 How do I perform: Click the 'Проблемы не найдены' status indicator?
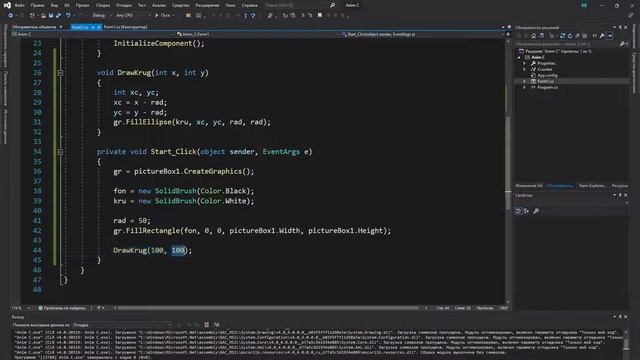(x=62, y=308)
